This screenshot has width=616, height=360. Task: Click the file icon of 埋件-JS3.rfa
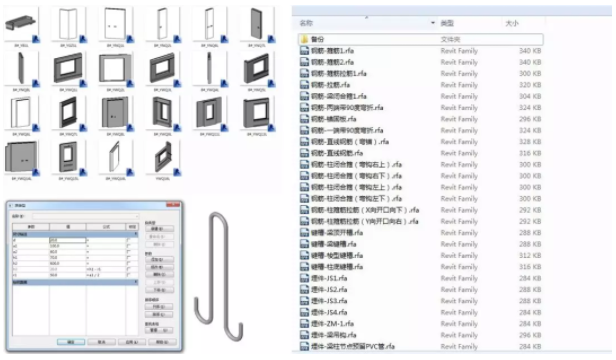[304, 301]
